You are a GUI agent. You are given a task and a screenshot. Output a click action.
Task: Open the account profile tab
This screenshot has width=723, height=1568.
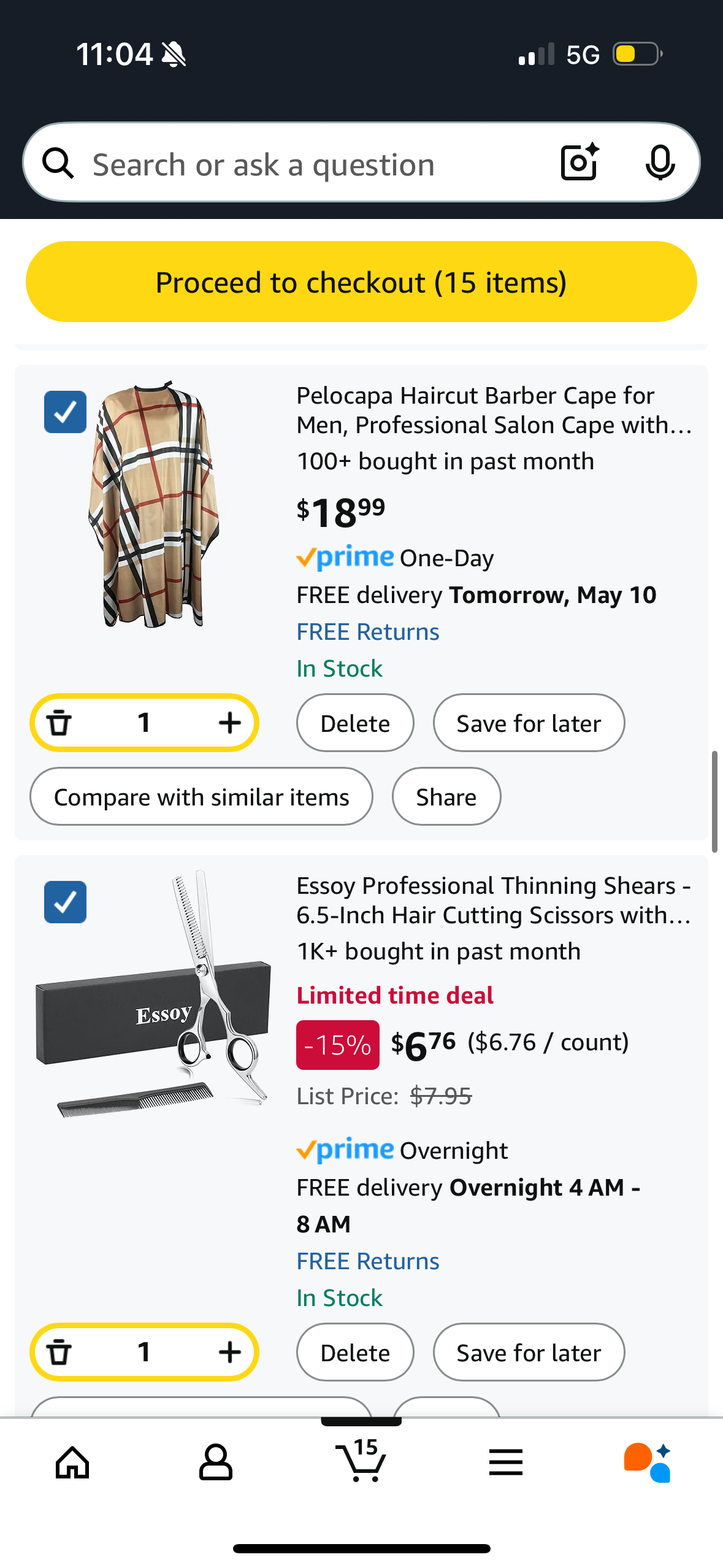click(216, 1462)
